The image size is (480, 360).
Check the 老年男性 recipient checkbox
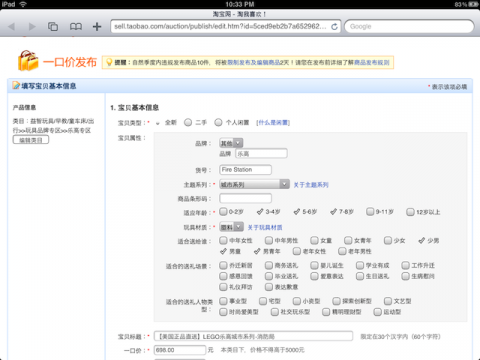(x=342, y=251)
